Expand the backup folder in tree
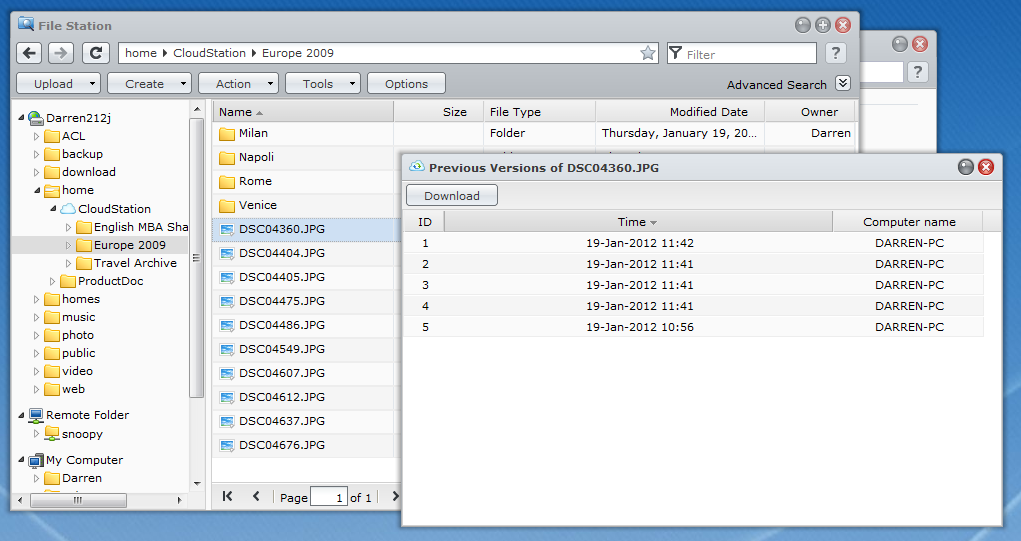This screenshot has width=1021, height=541. (36, 154)
